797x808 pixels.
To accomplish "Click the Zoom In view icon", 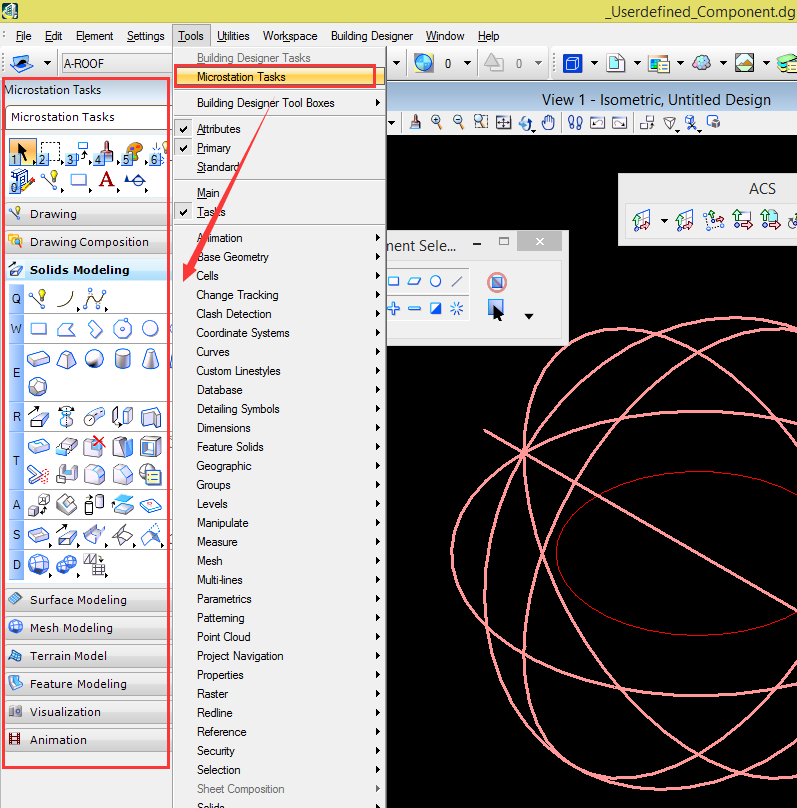I will pos(437,122).
